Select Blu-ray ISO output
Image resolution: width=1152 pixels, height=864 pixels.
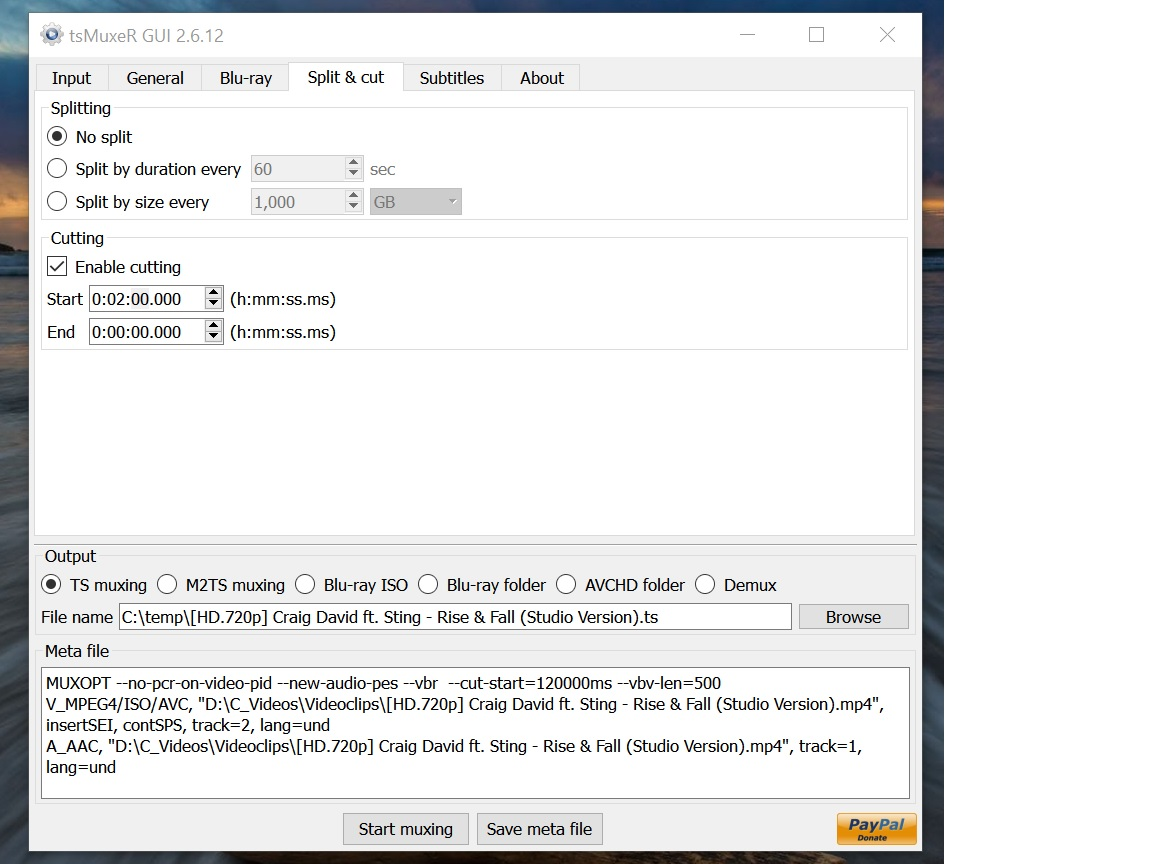coord(305,585)
